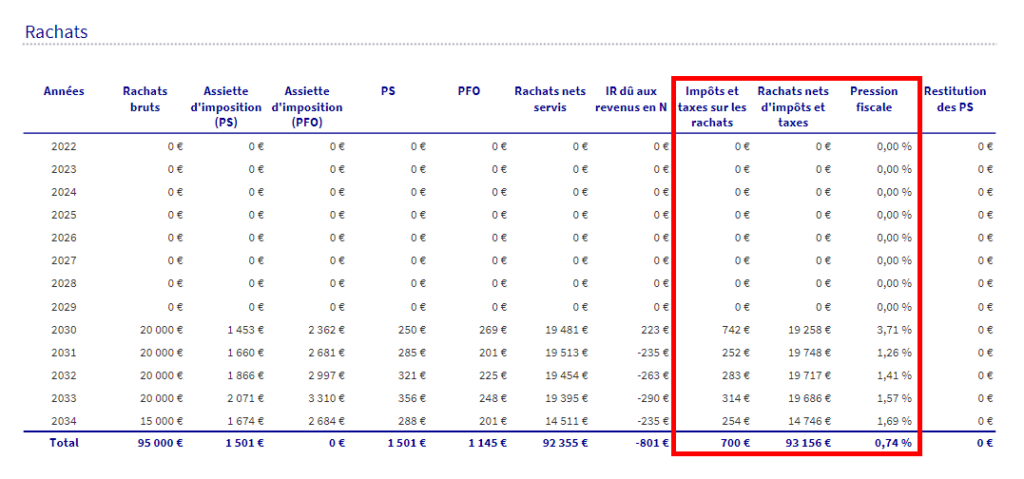
Task: Select the Pression fiscale column header
Action: pos(874,99)
